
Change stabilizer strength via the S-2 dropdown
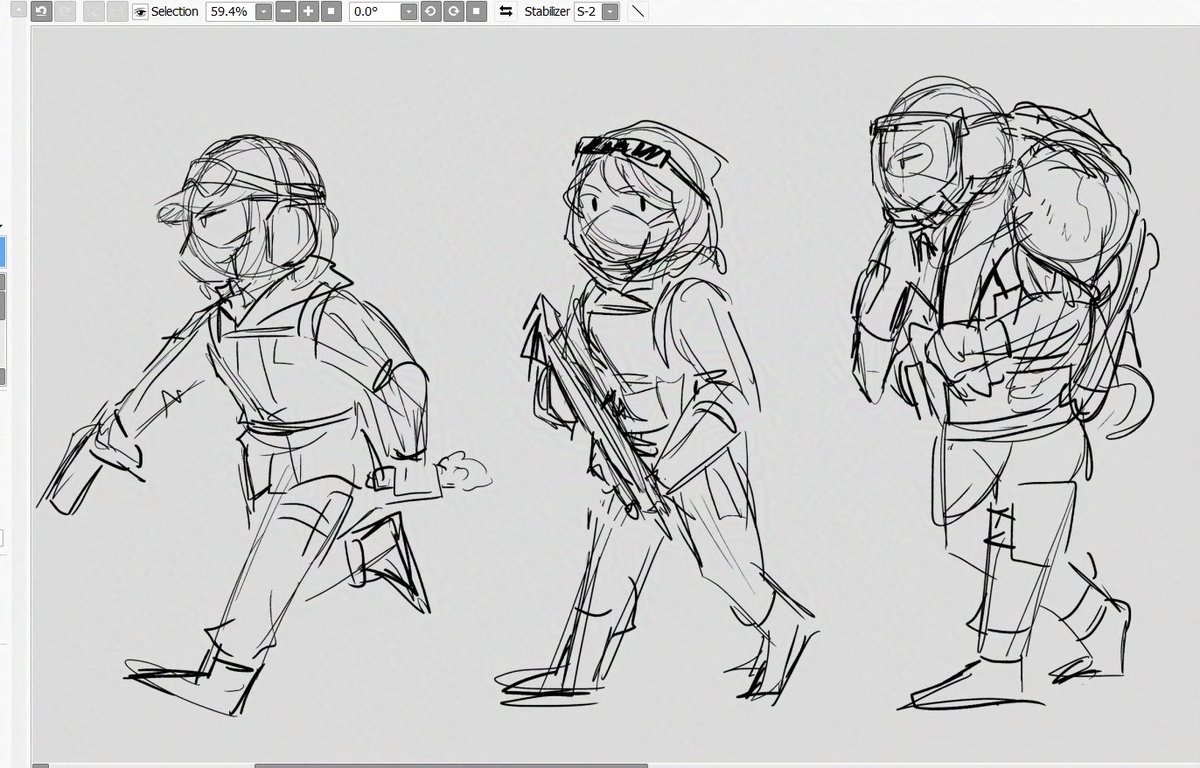[x=608, y=12]
